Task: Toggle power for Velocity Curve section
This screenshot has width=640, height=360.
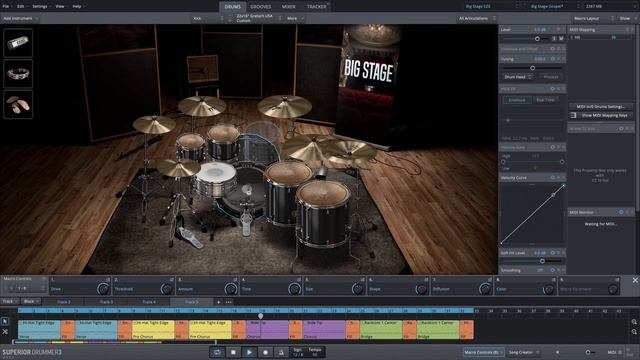Action: click(553, 178)
